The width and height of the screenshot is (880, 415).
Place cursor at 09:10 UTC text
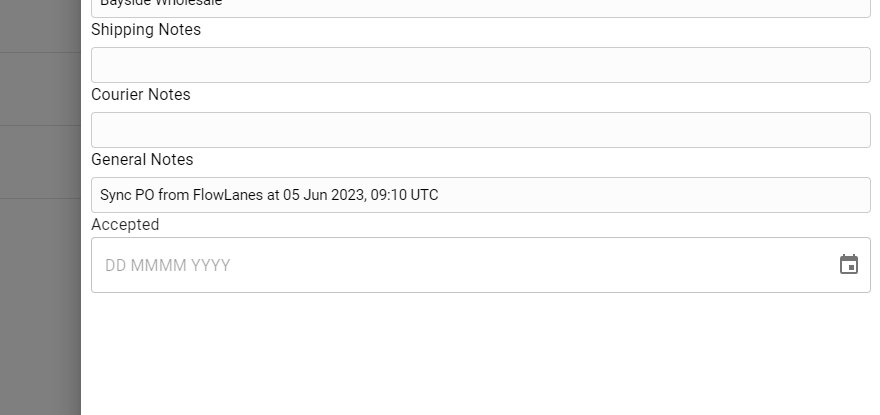point(405,195)
